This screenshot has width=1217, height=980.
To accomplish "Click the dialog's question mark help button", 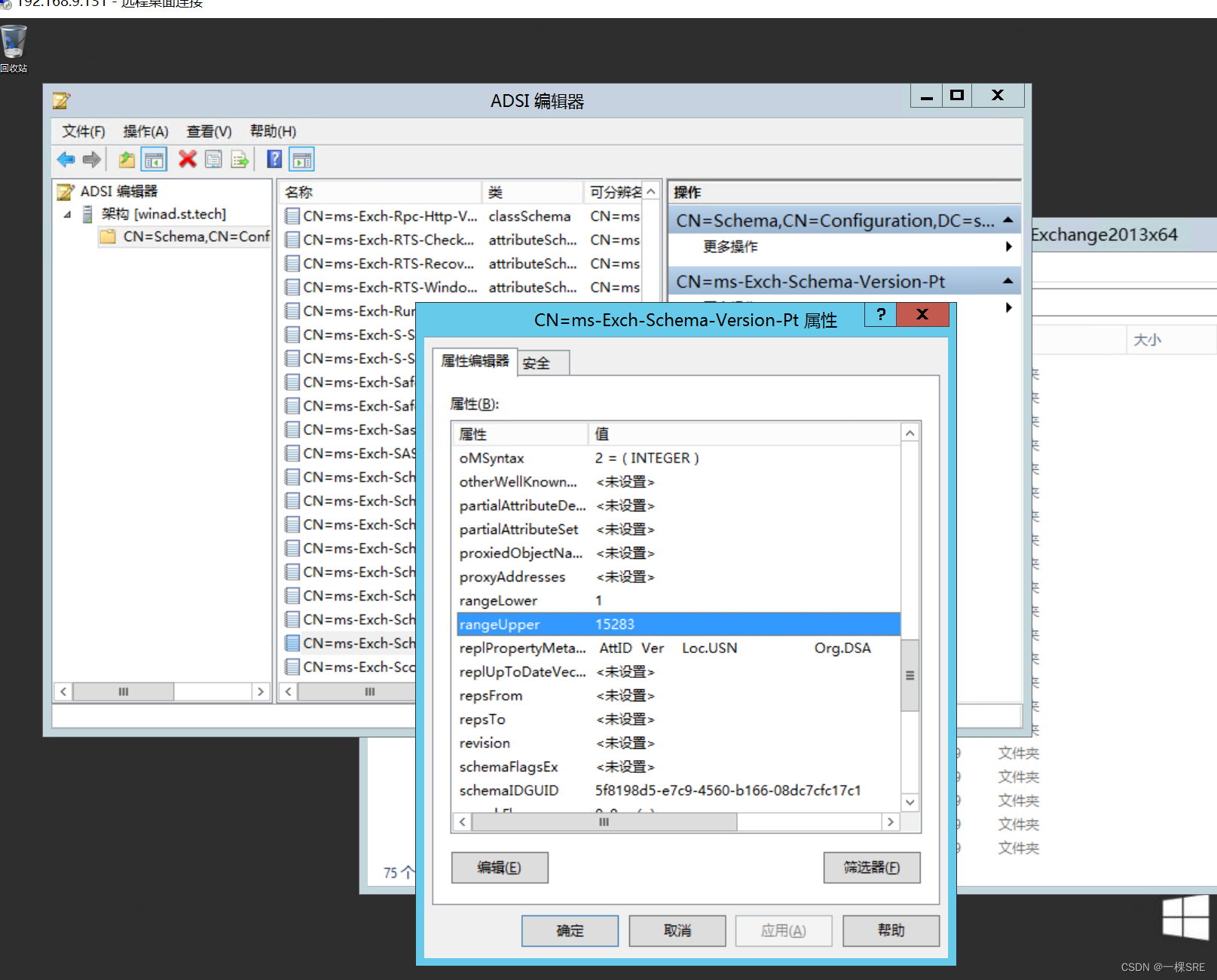I will click(x=880, y=314).
